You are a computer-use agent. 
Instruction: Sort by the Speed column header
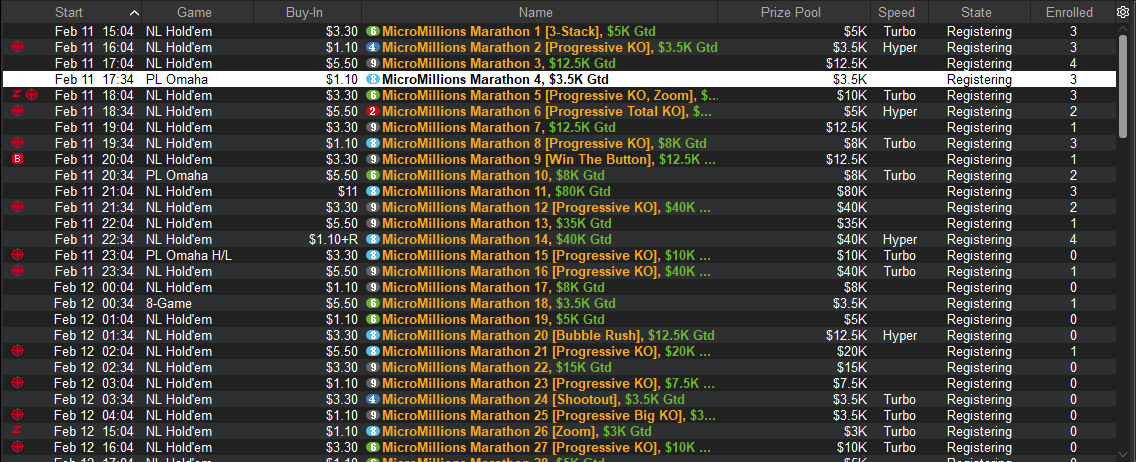click(x=896, y=12)
